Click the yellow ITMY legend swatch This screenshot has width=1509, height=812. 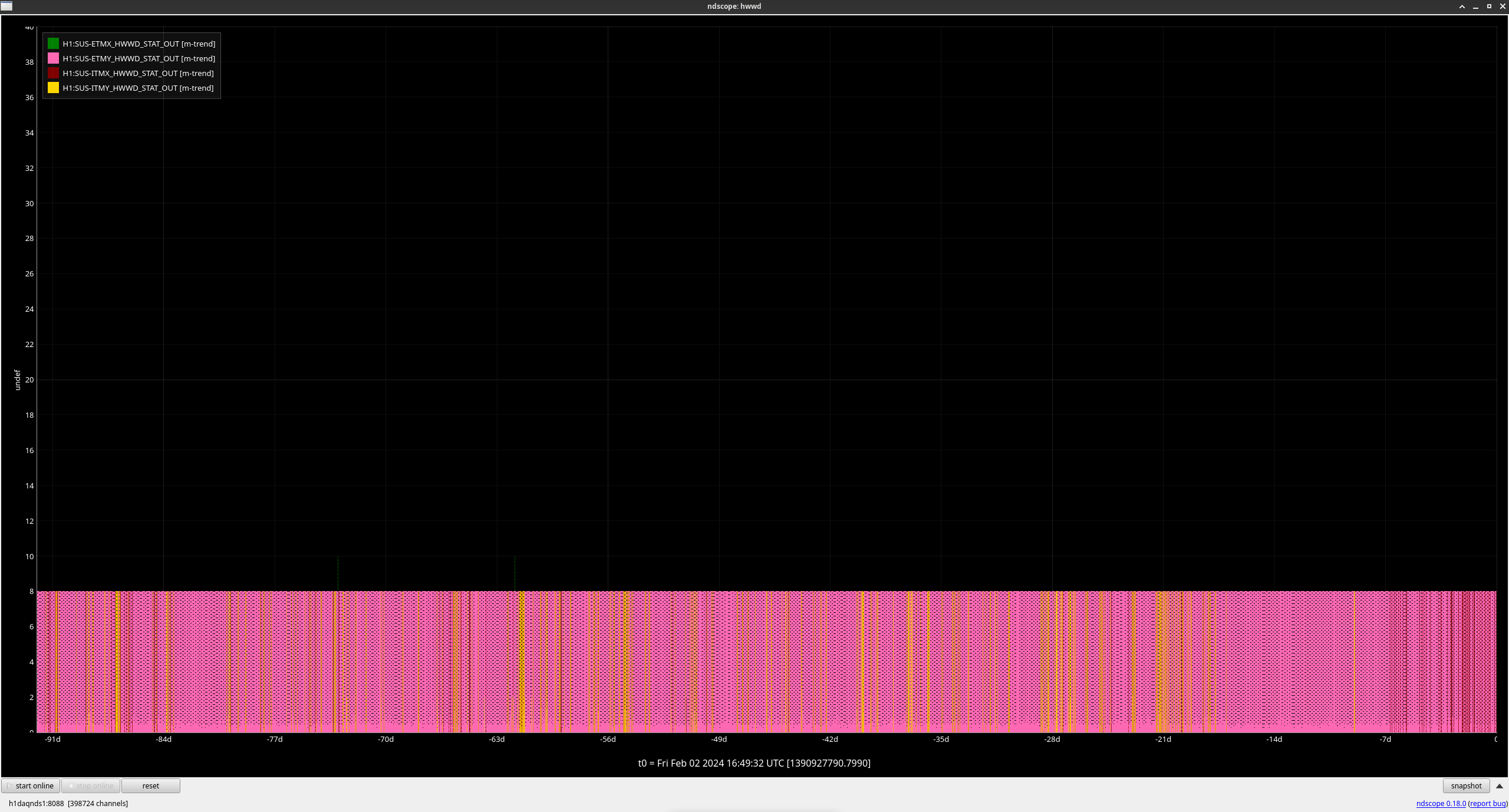tap(53, 88)
